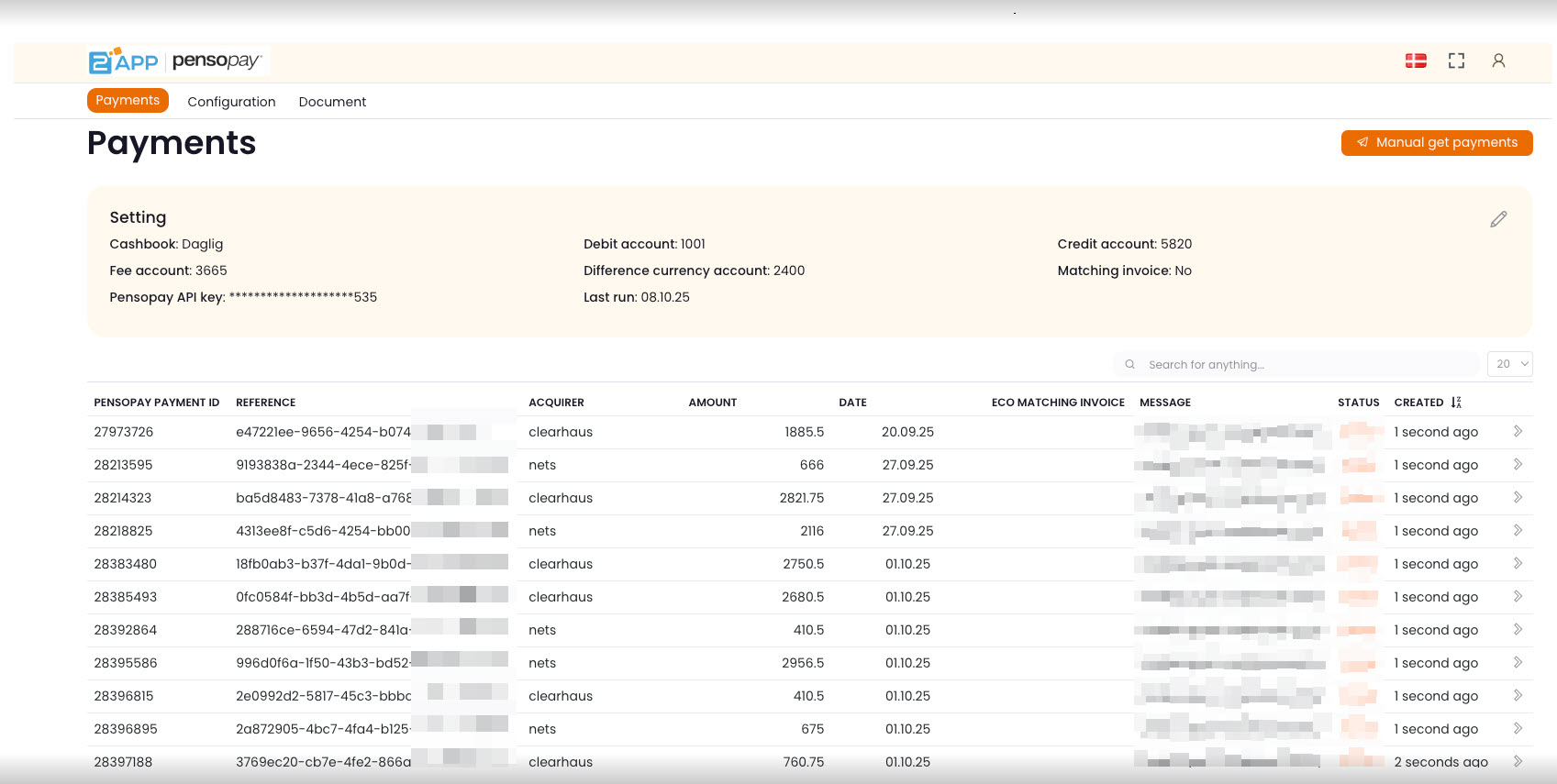Image resolution: width=1557 pixels, height=784 pixels.
Task: Open details arrow for payment 28396815
Action: [x=1518, y=696]
